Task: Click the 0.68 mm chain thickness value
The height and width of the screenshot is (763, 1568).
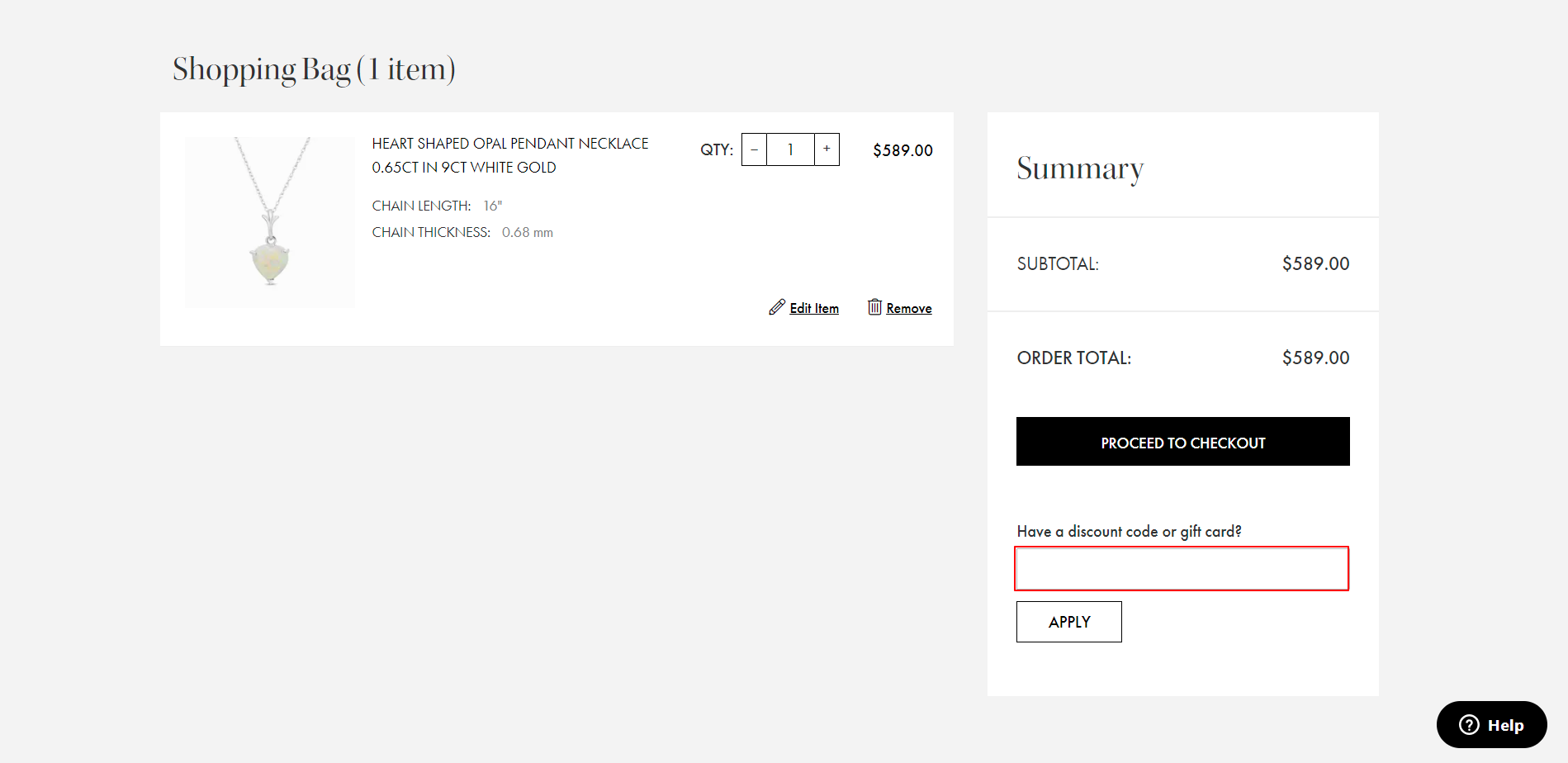Action: click(x=528, y=232)
